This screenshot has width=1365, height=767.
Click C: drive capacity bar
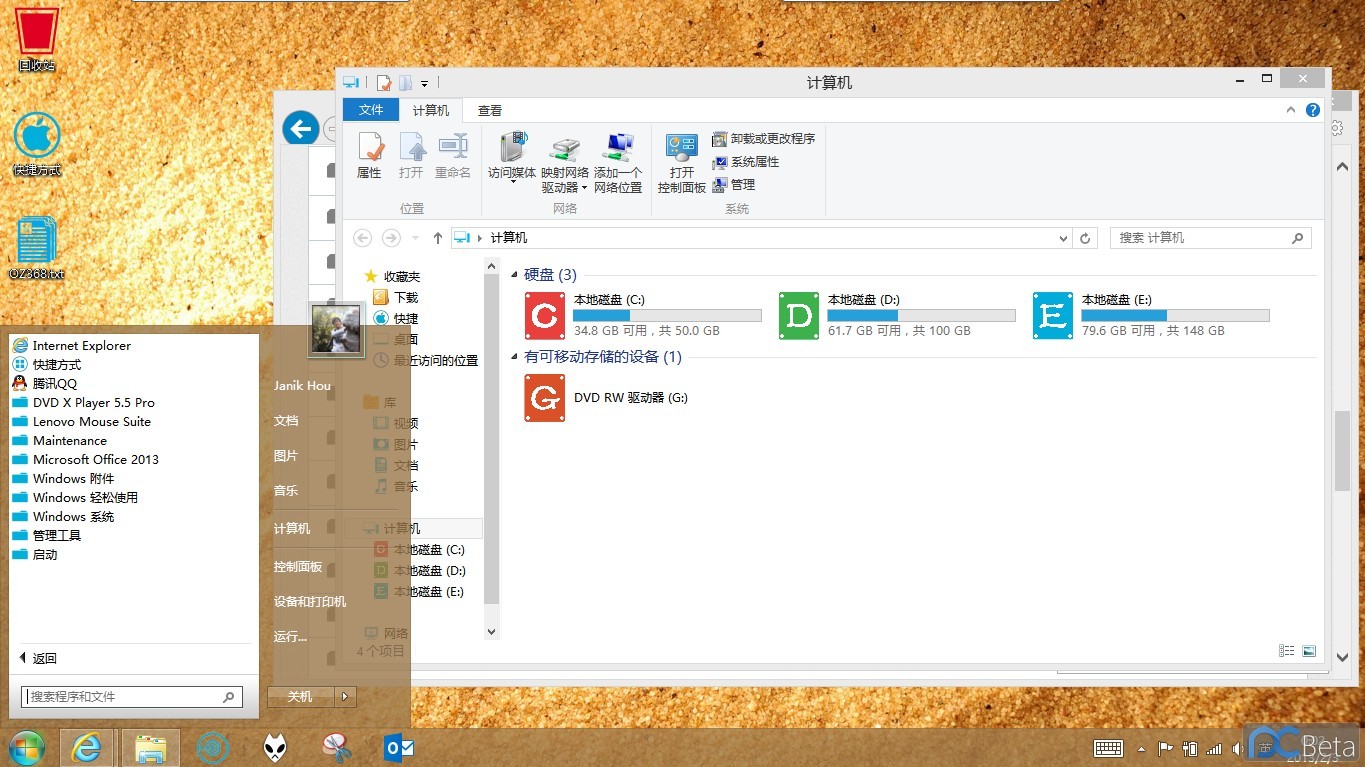(x=667, y=315)
